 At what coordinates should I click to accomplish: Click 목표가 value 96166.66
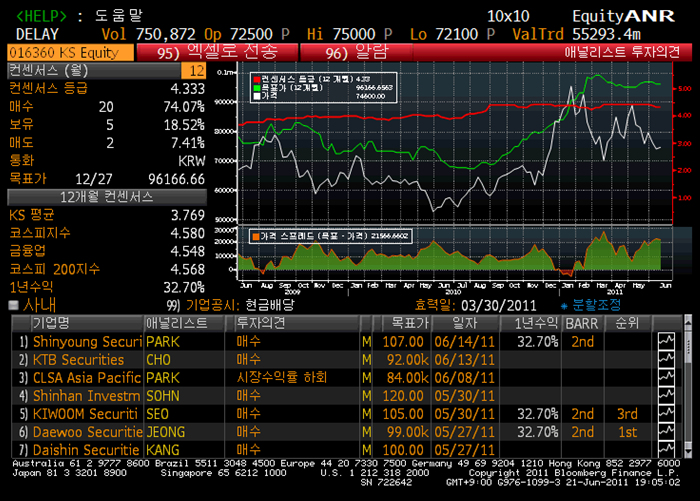176,179
